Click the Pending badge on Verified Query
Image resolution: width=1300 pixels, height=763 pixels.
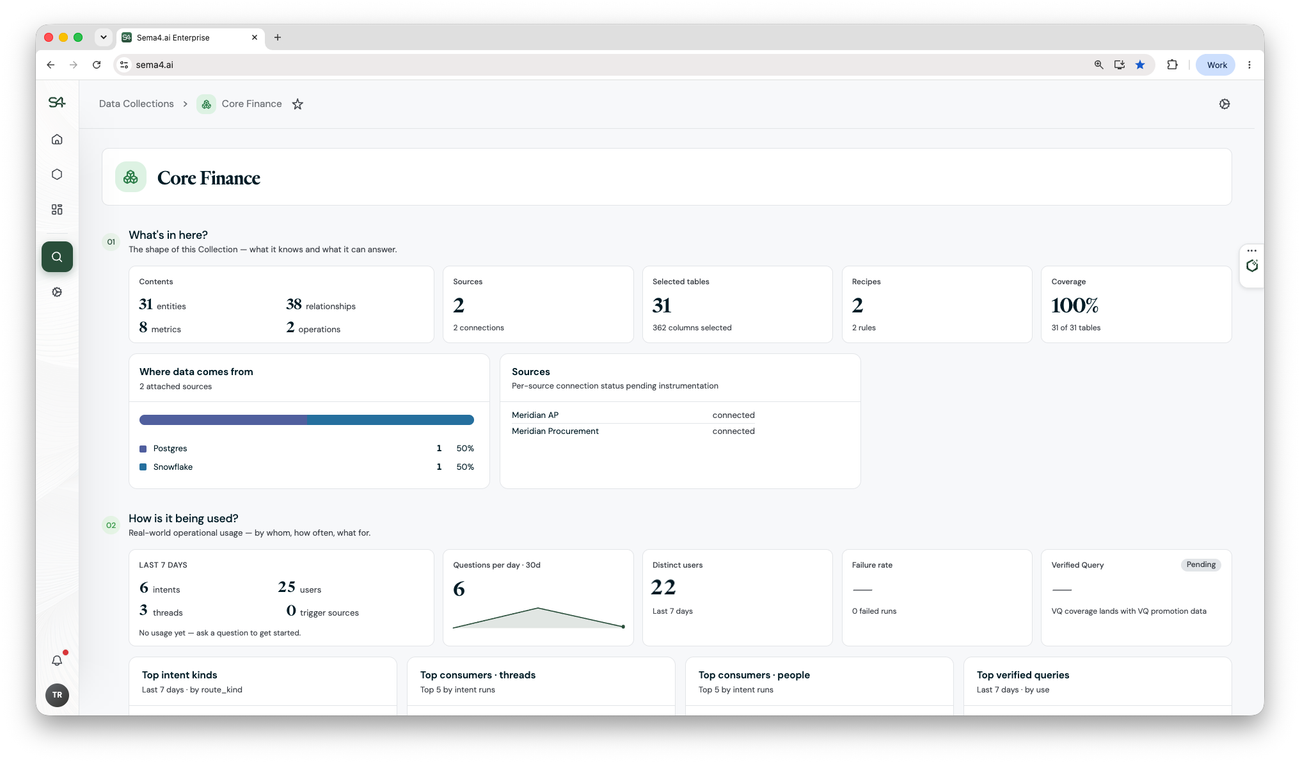pos(1201,565)
